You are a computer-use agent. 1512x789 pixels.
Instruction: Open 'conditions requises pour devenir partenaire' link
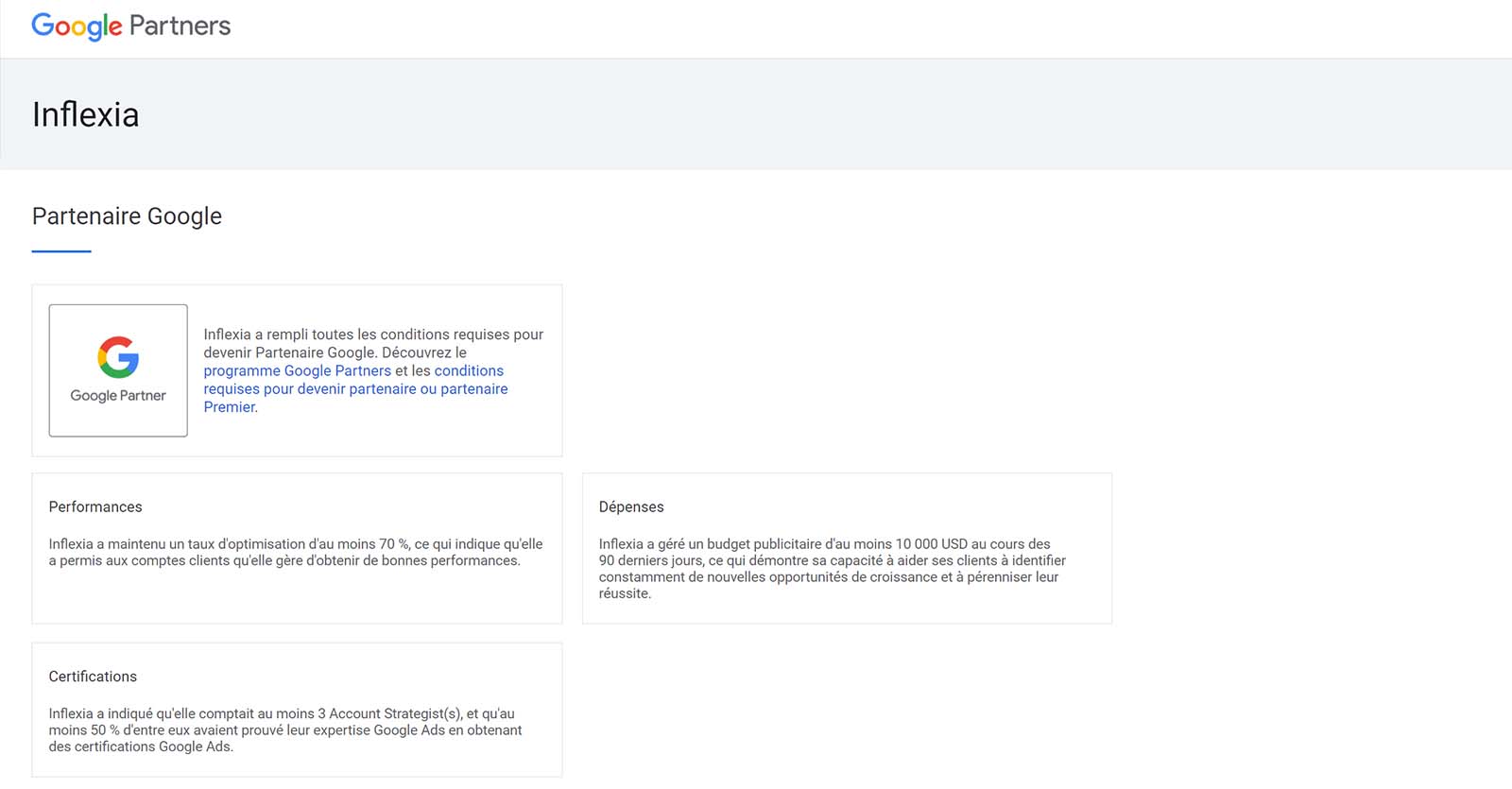[x=355, y=388]
